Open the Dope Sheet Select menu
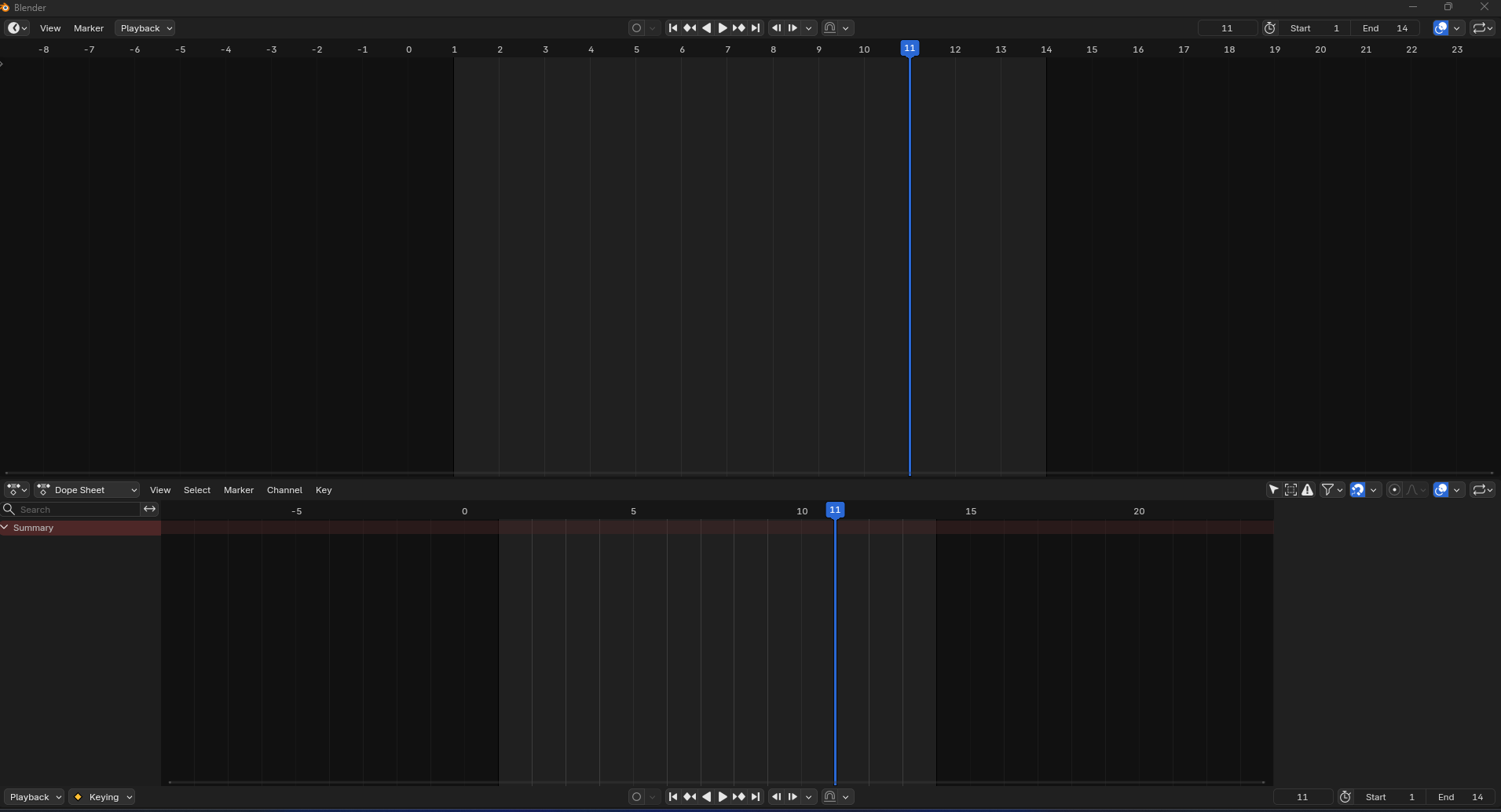 (x=197, y=490)
